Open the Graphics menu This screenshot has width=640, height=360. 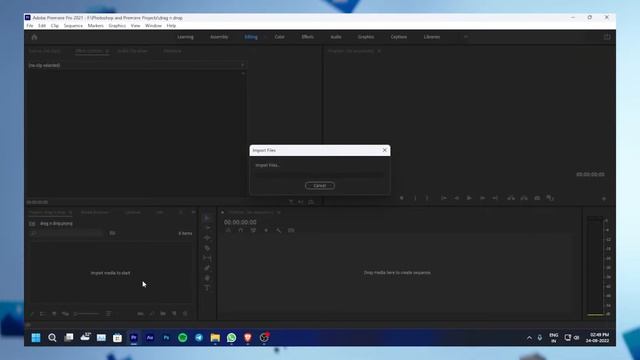(117, 26)
